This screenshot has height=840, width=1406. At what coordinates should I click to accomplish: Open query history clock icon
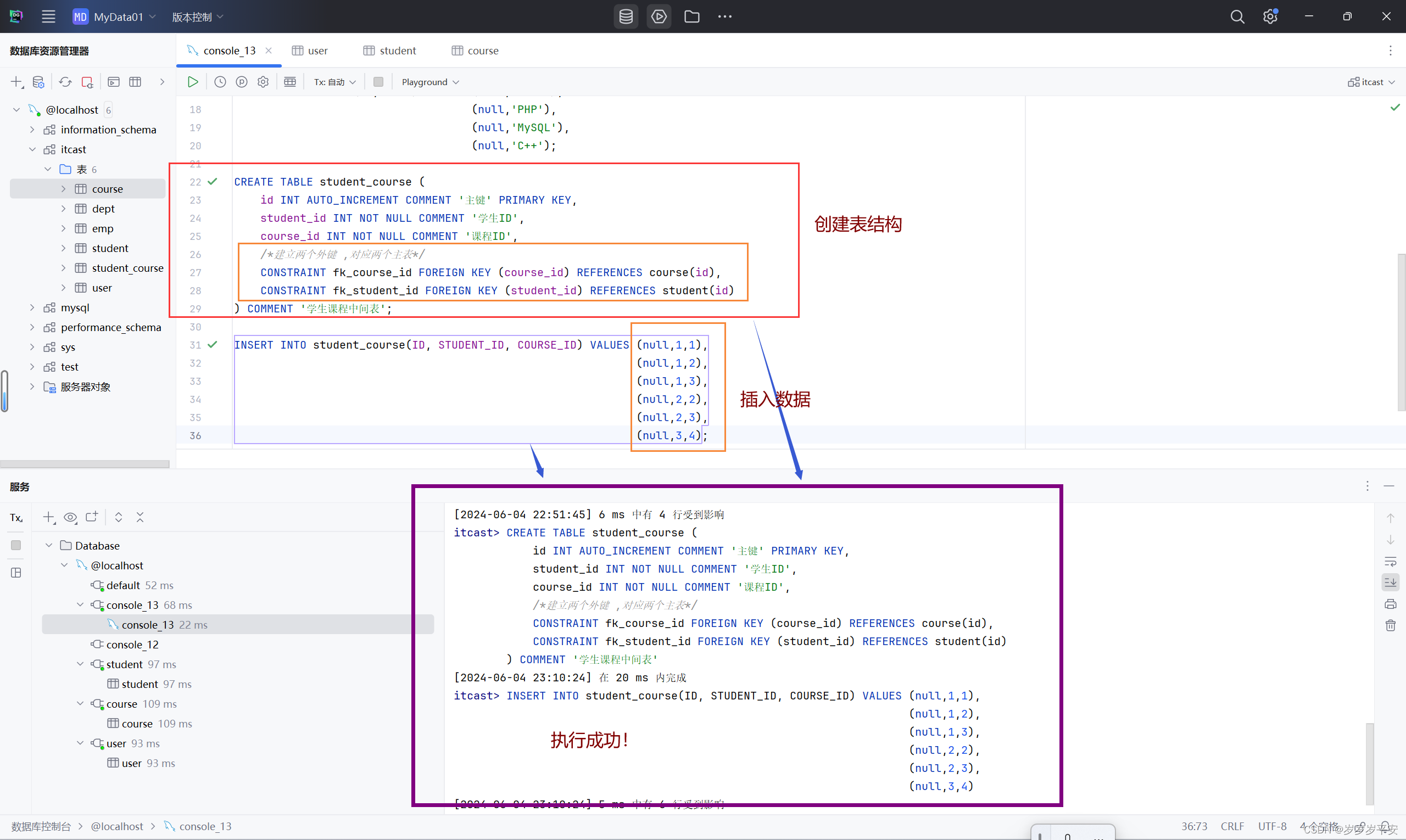(x=220, y=81)
